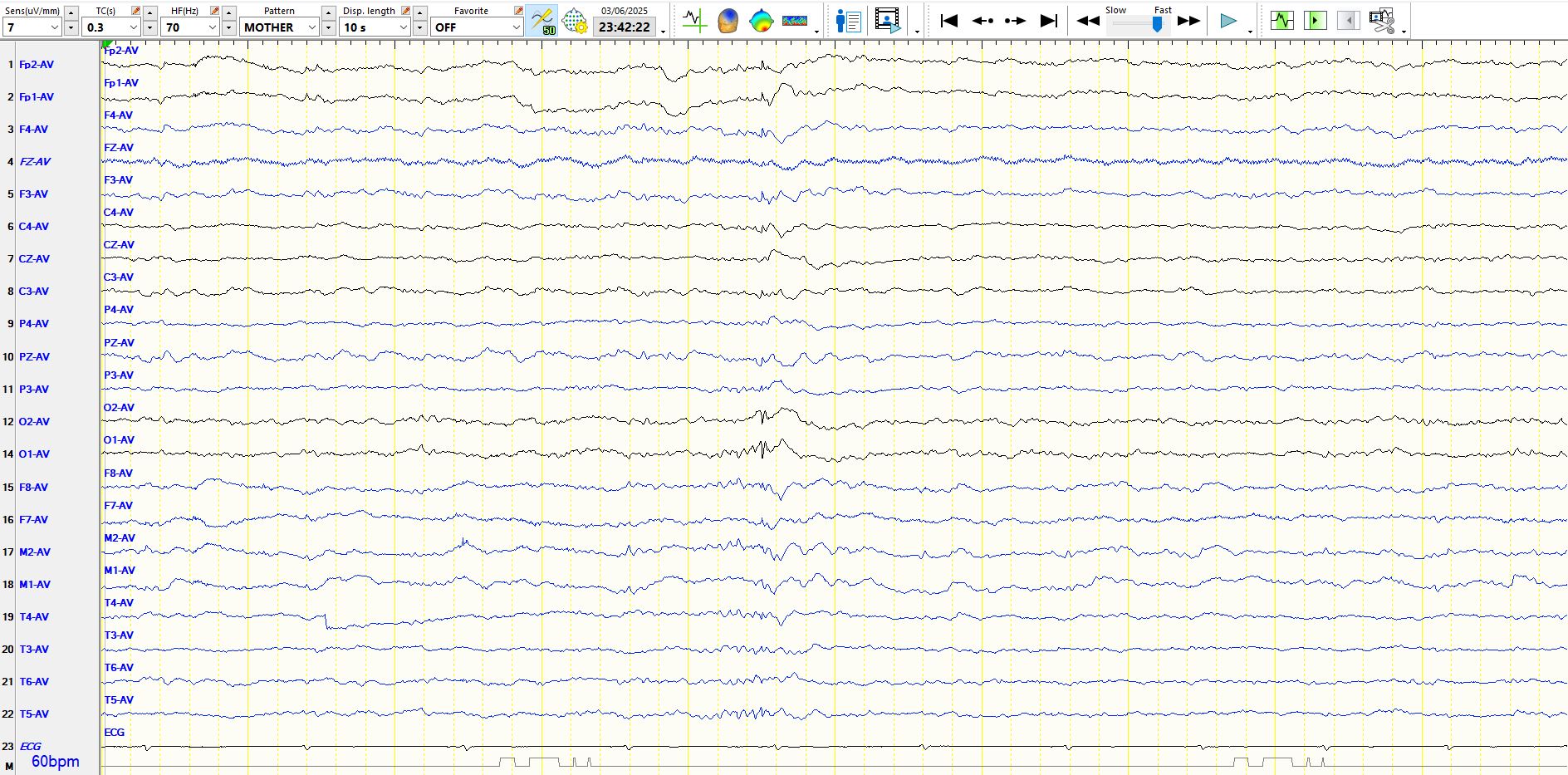Open the 3D head voltage map
Screen dimensions: 1568x775
(728, 21)
